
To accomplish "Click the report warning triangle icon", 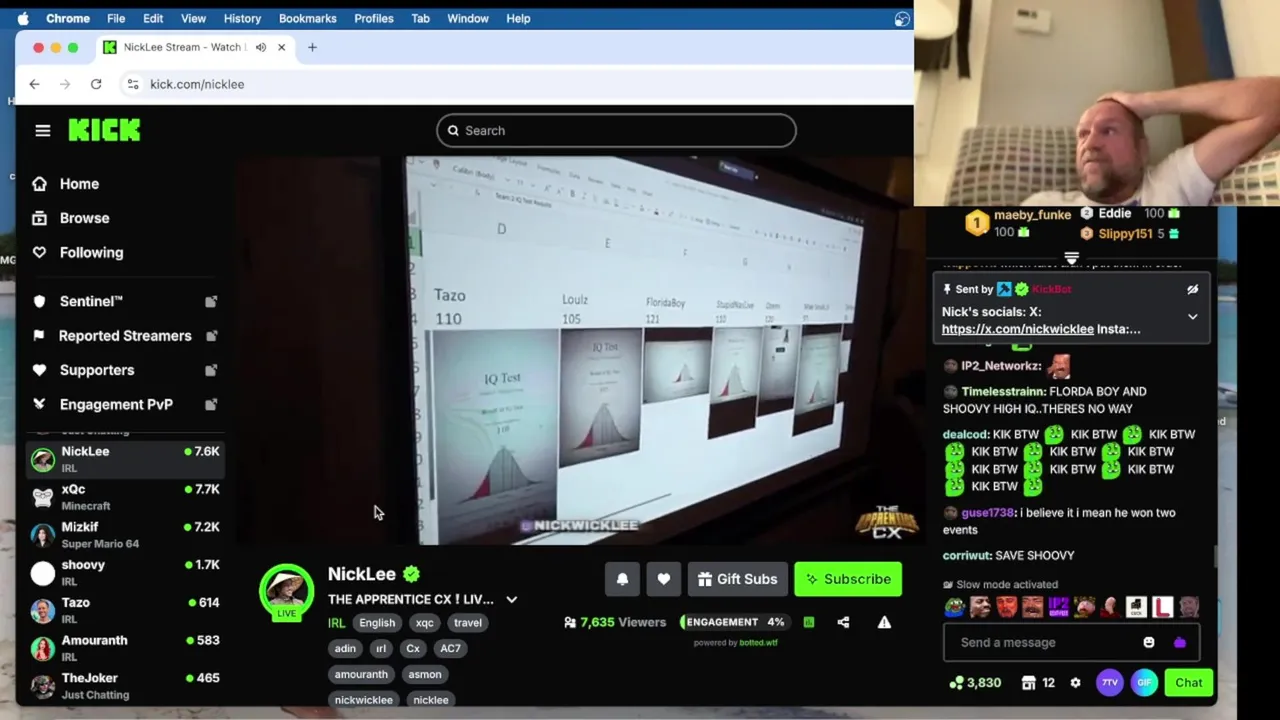I will click(884, 622).
